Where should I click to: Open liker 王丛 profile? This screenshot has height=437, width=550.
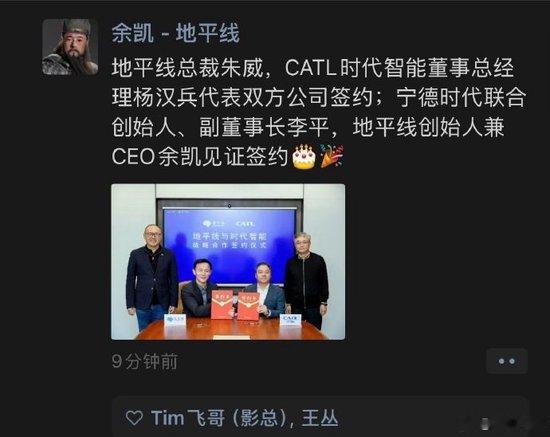[320, 418]
